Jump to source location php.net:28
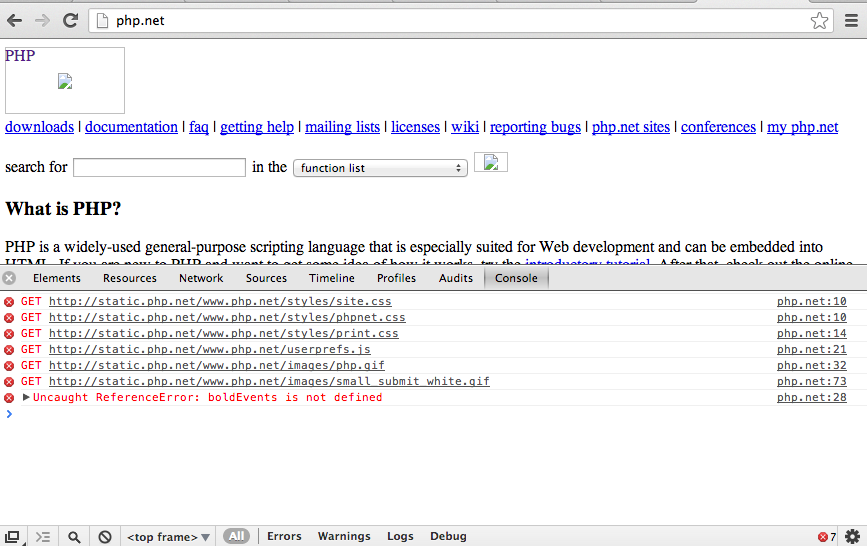 click(x=812, y=398)
